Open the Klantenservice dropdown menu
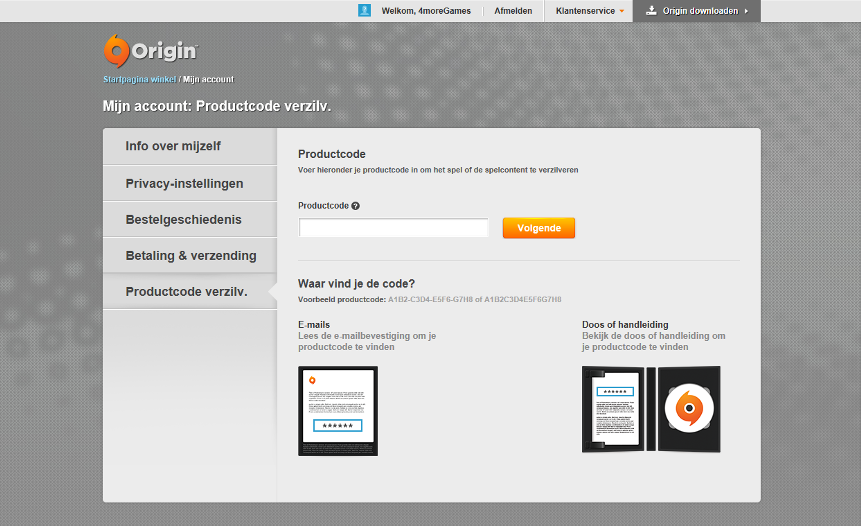The height and width of the screenshot is (526, 862). 589,11
